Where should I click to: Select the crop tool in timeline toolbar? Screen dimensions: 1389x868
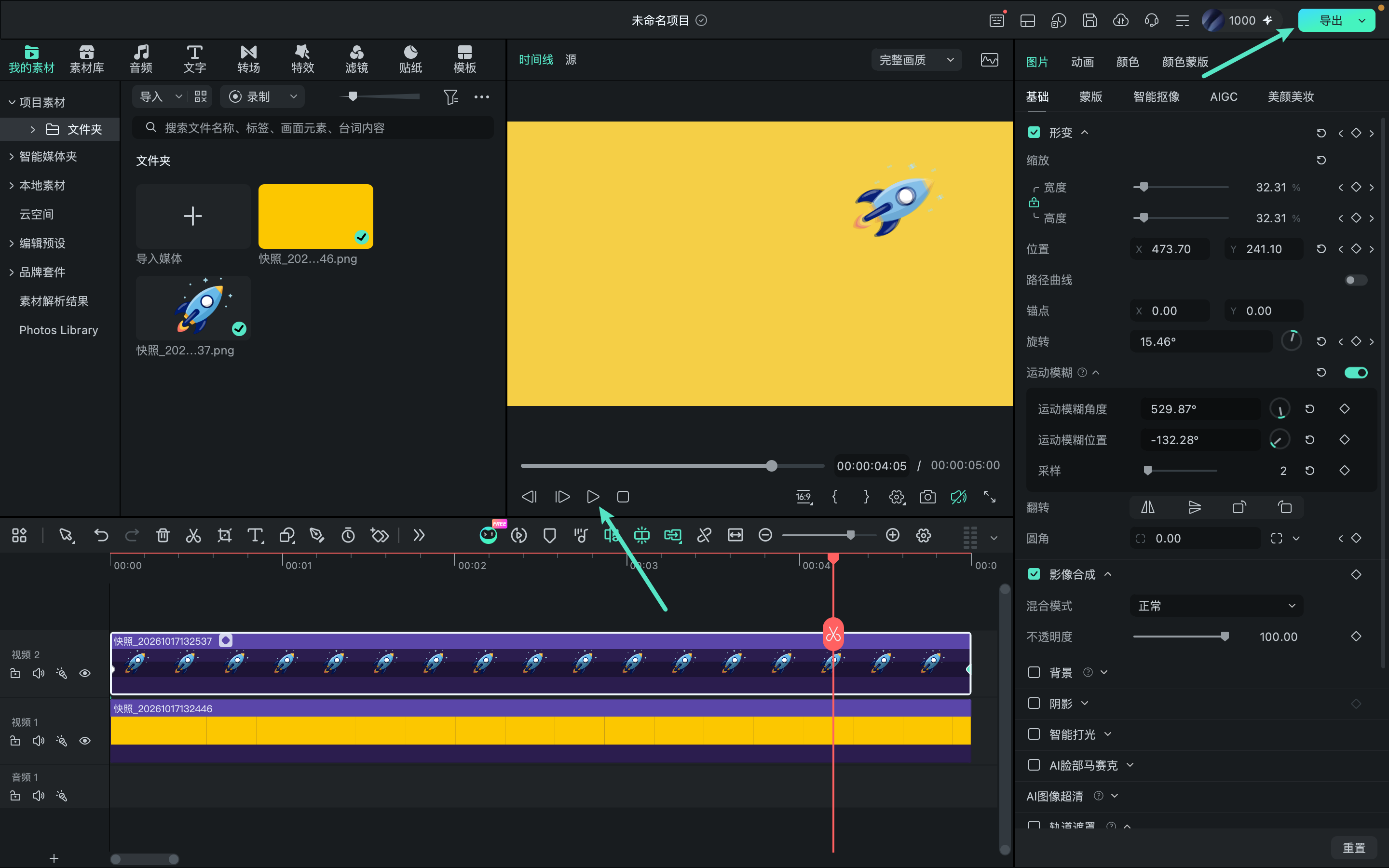coord(224,536)
